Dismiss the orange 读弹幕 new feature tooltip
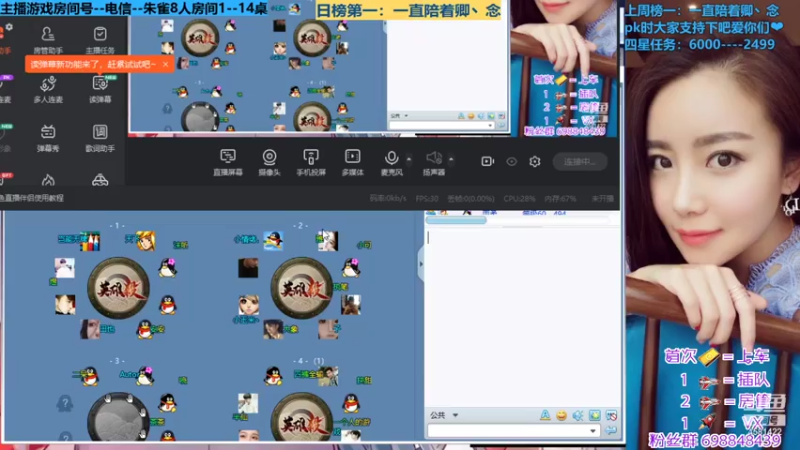 click(165, 64)
